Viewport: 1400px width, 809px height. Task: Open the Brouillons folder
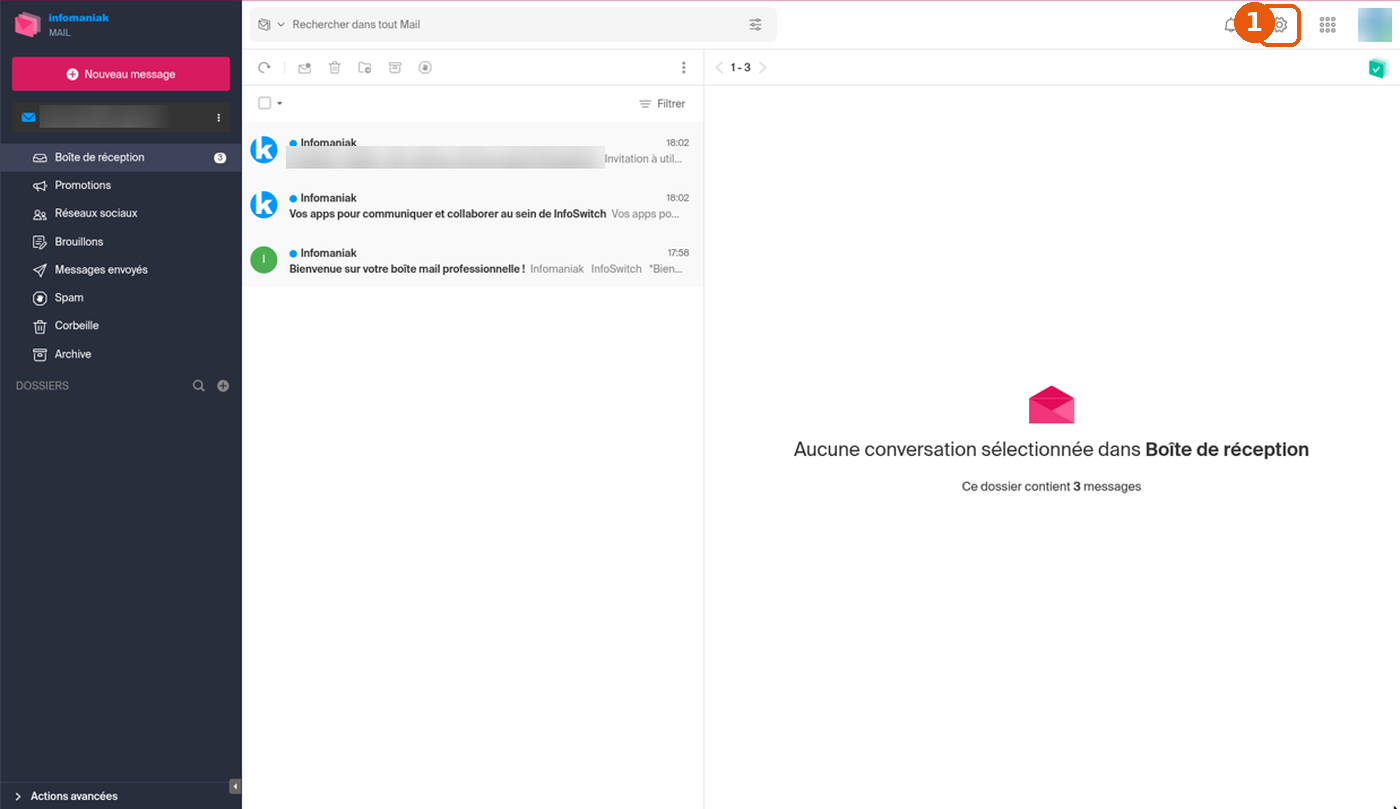pyautogui.click(x=120, y=242)
